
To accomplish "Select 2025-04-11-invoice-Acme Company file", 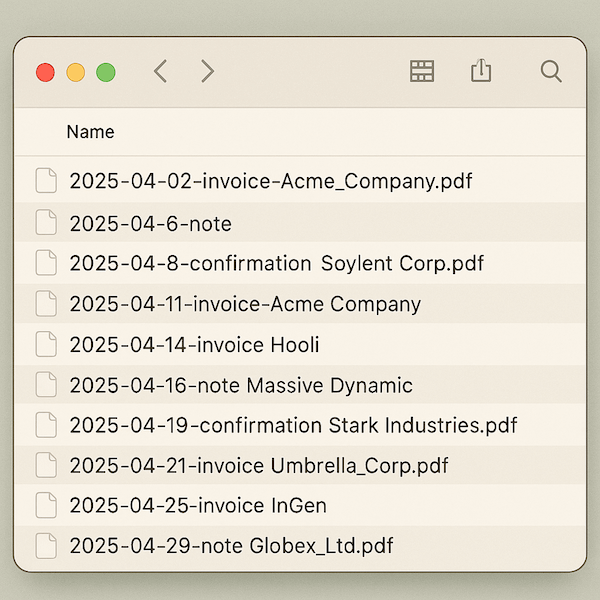I will tap(245, 304).
